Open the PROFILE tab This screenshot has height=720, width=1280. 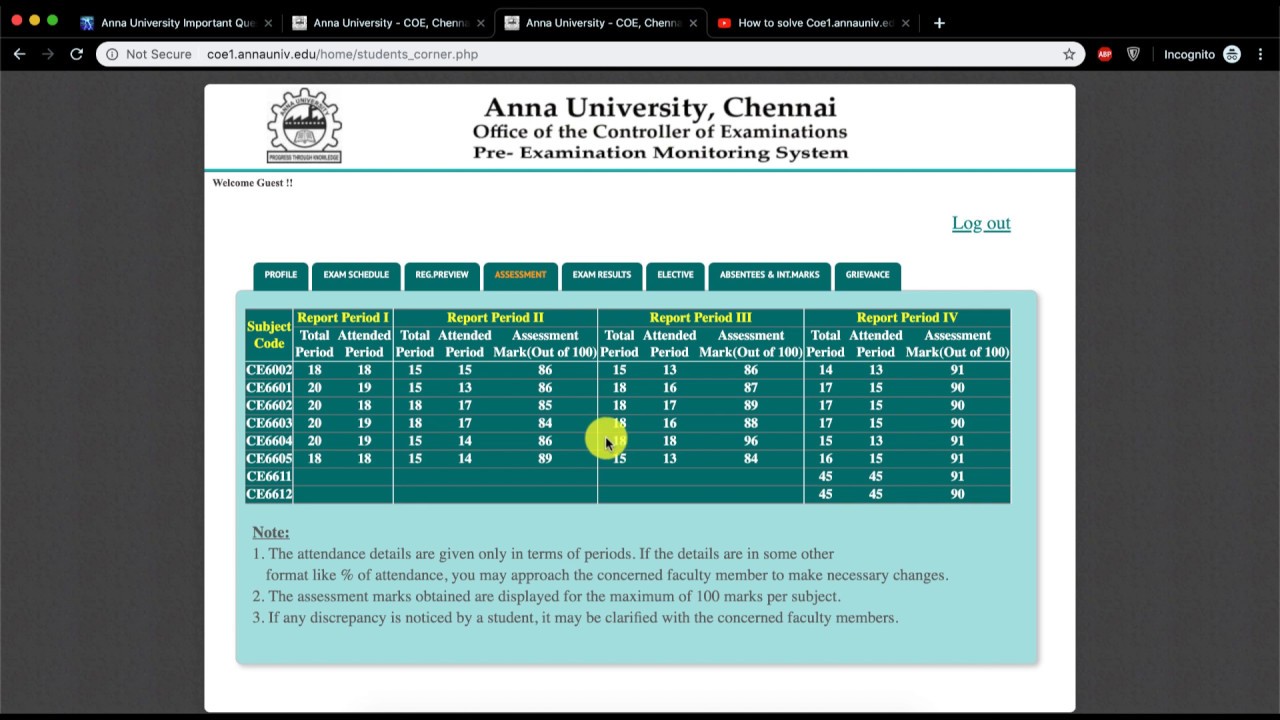tap(281, 275)
